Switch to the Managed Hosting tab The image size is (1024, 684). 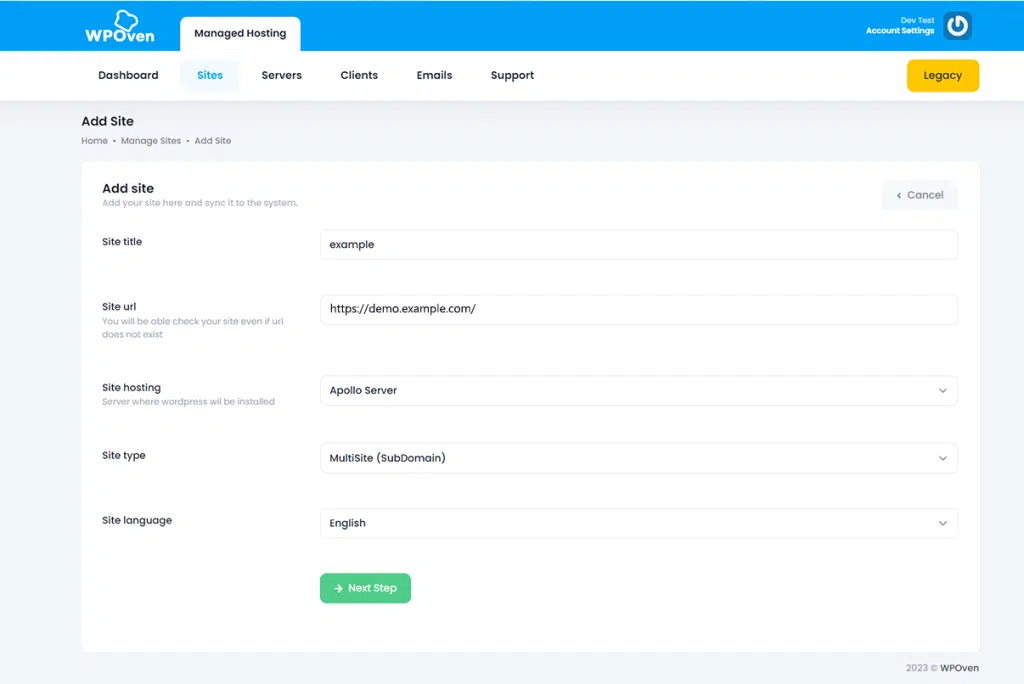(240, 33)
